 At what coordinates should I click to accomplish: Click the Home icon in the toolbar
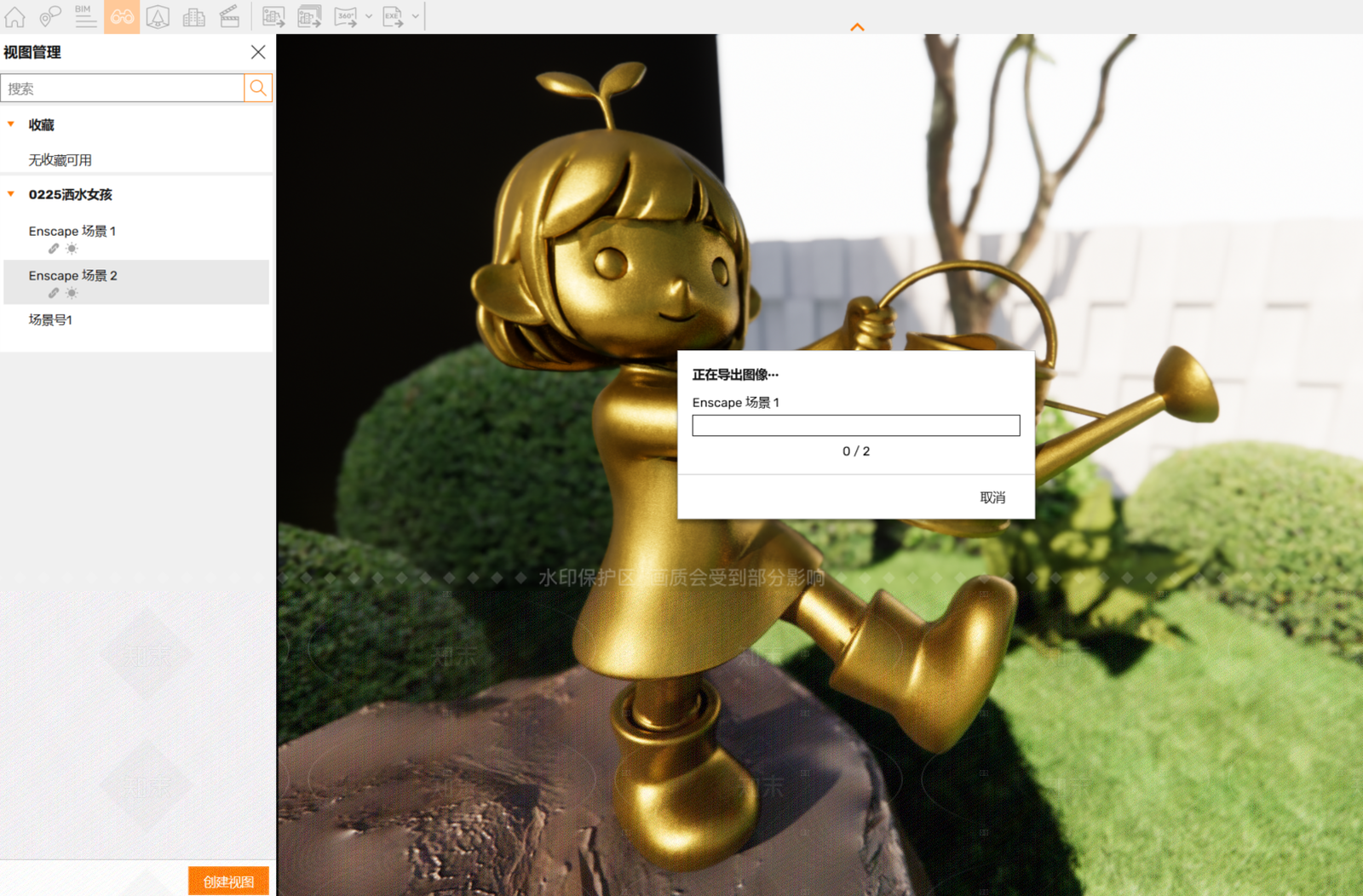(15, 16)
